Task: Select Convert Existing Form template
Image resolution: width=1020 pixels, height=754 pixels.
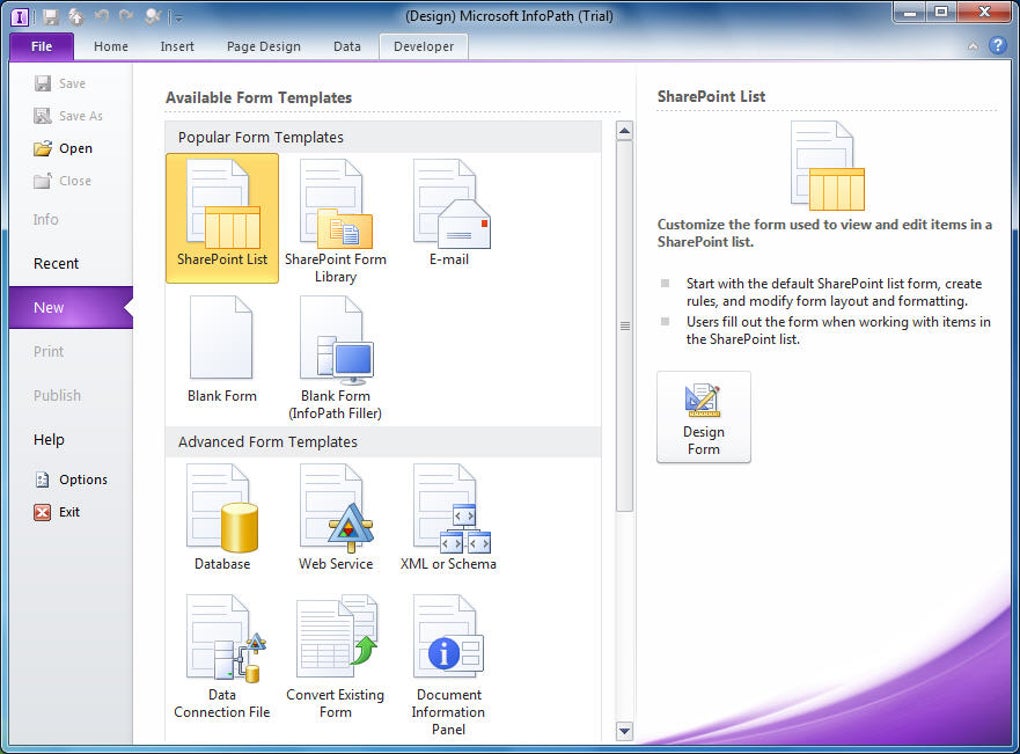Action: tap(335, 655)
